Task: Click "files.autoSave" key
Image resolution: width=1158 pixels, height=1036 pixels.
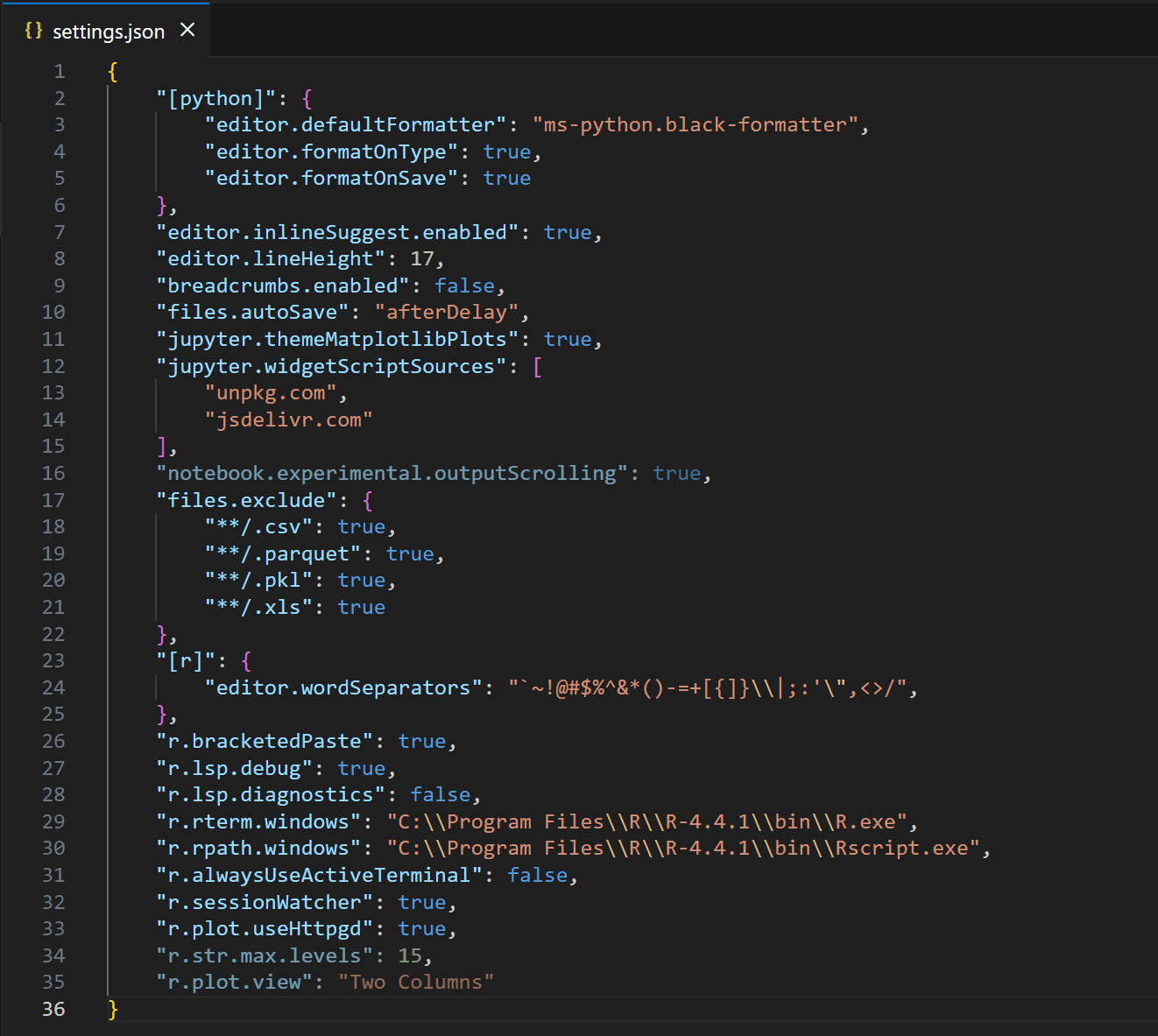Action: (x=252, y=313)
